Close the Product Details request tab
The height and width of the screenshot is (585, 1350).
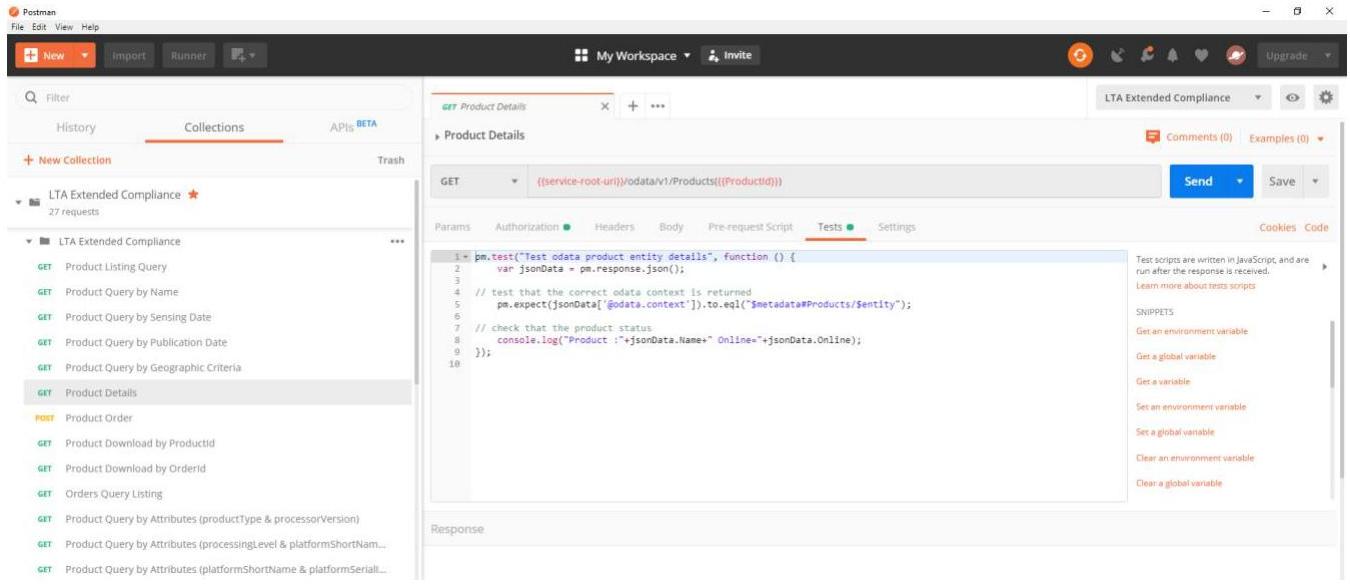[605, 106]
